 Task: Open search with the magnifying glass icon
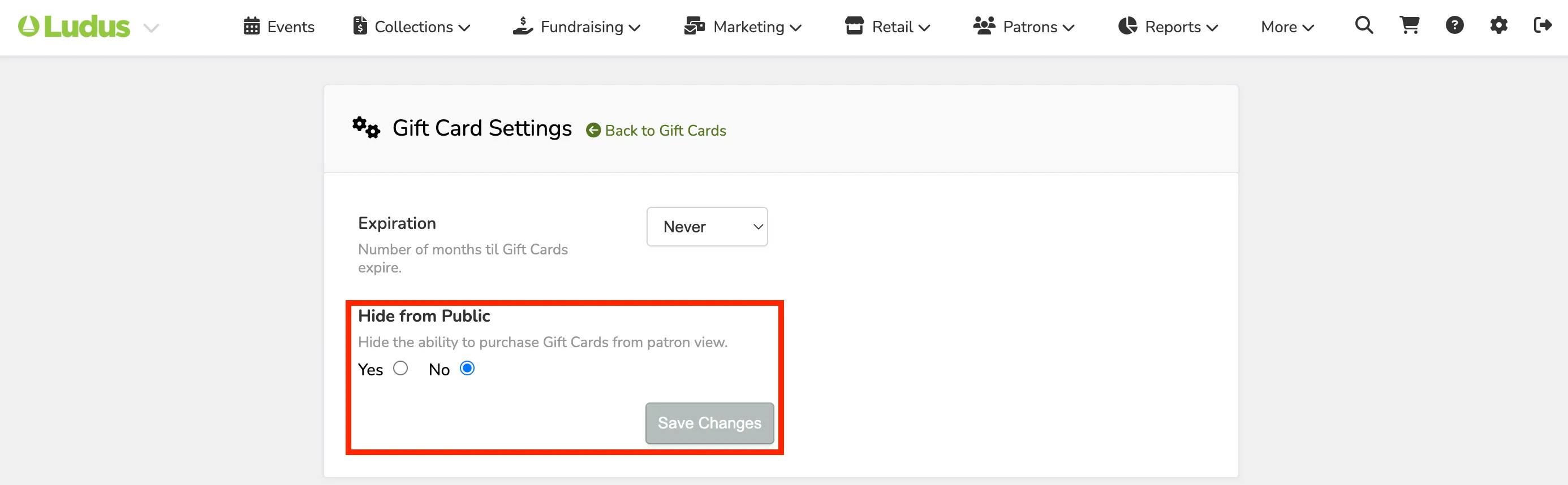point(1363,25)
